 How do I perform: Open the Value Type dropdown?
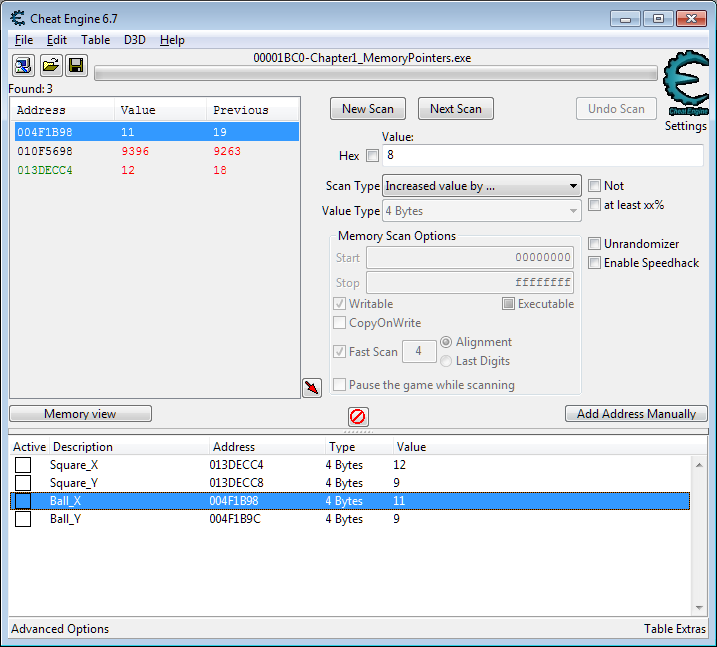pos(482,211)
